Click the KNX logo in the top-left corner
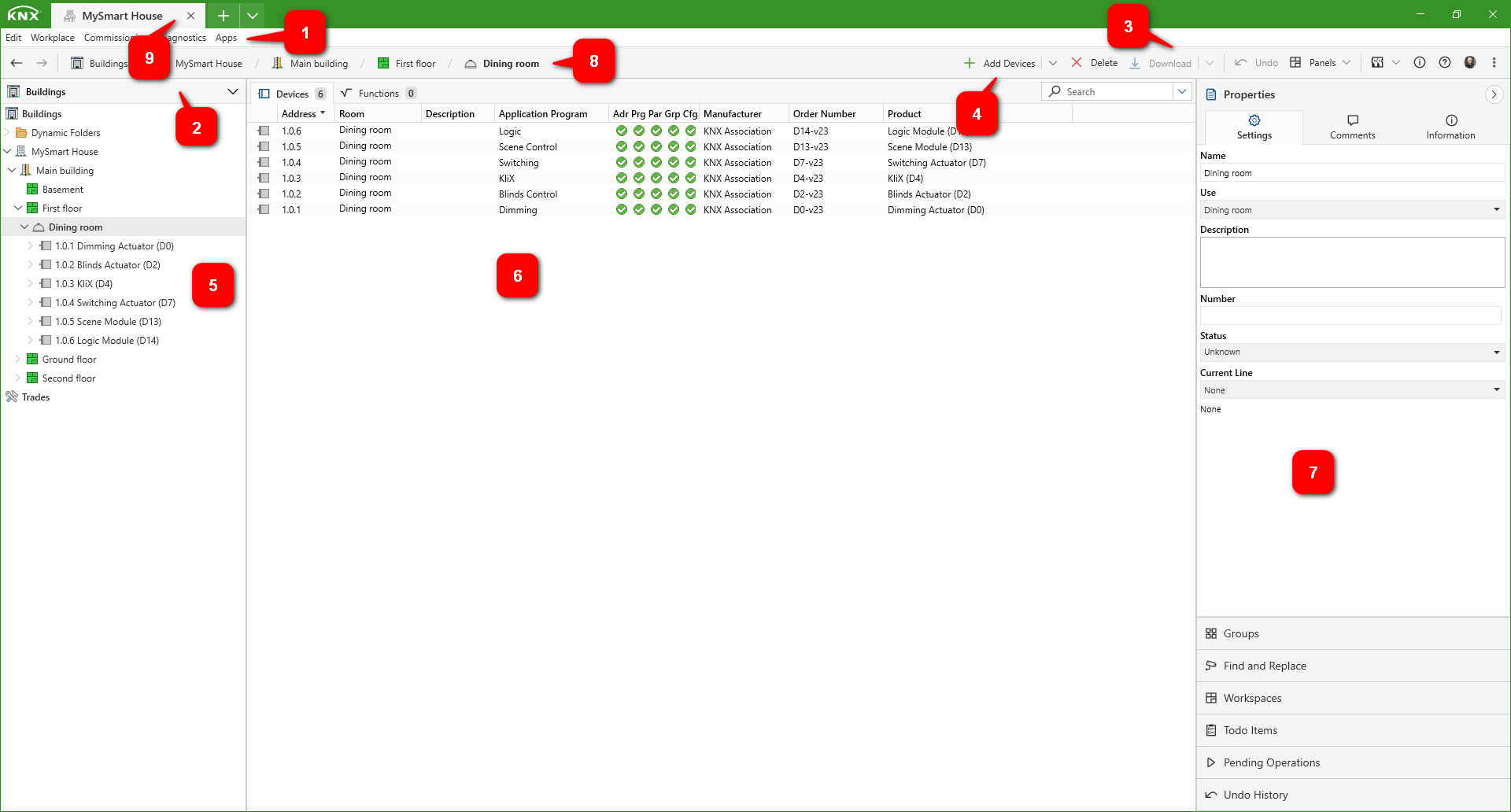 pos(24,13)
